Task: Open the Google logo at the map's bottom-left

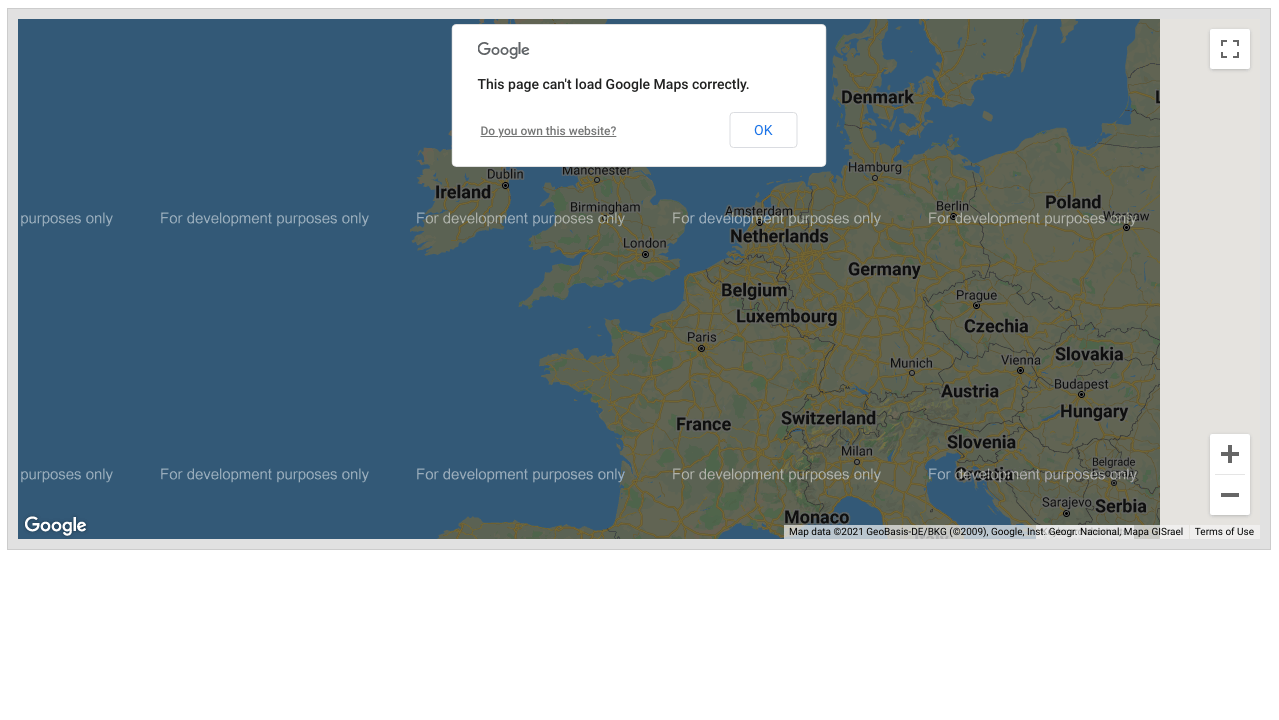Action: coord(56,525)
